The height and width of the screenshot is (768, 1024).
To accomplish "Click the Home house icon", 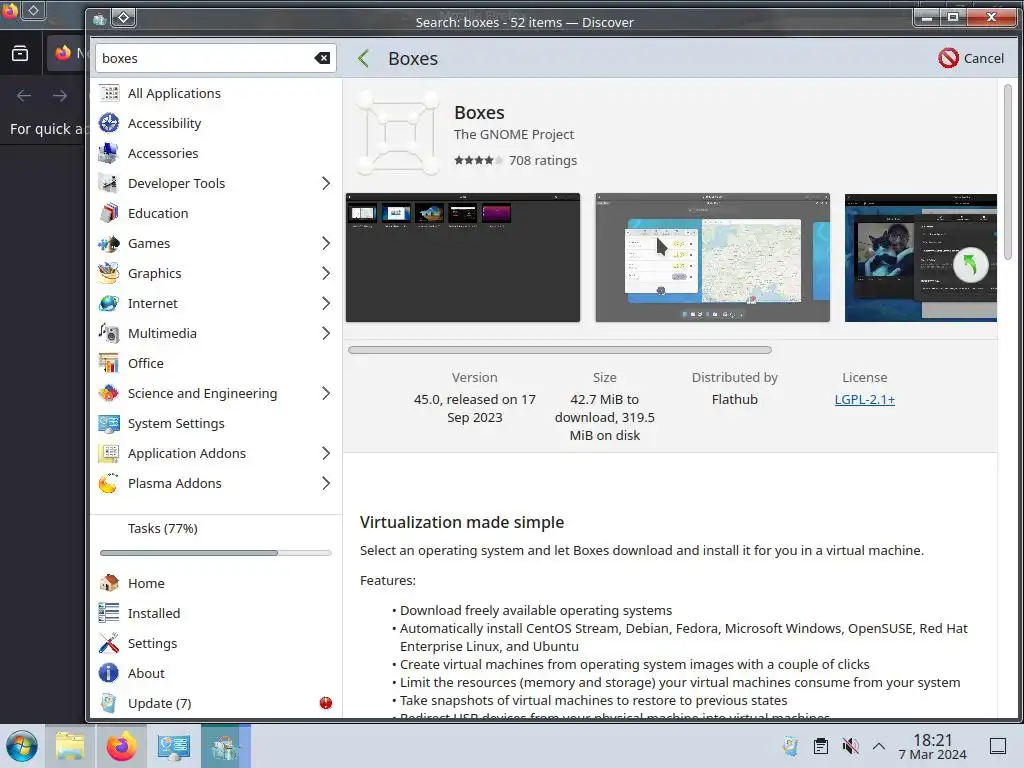I will tap(108, 583).
